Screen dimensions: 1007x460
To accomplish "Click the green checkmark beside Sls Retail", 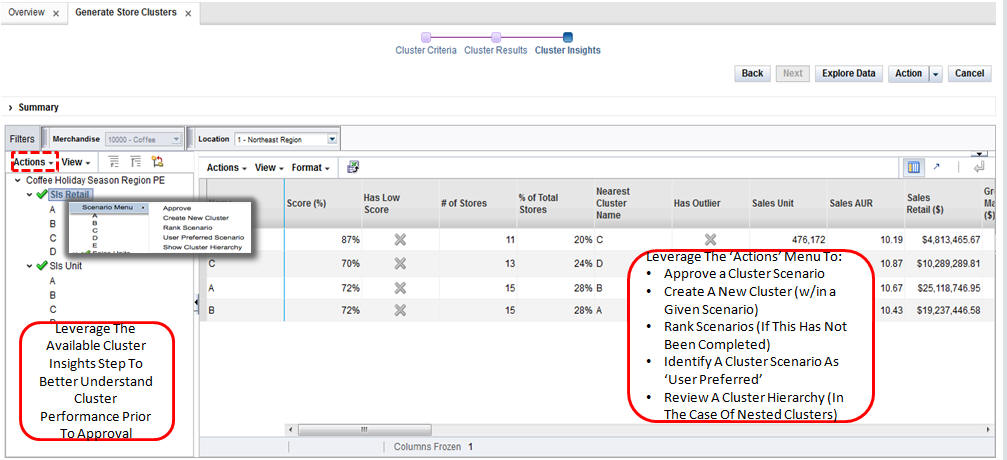I will [42, 195].
